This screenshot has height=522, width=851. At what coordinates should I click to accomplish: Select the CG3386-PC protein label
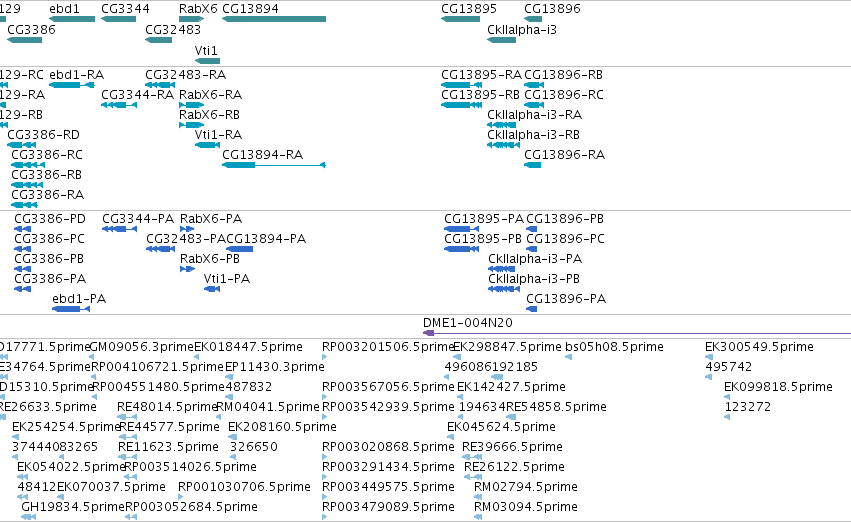click(x=50, y=239)
